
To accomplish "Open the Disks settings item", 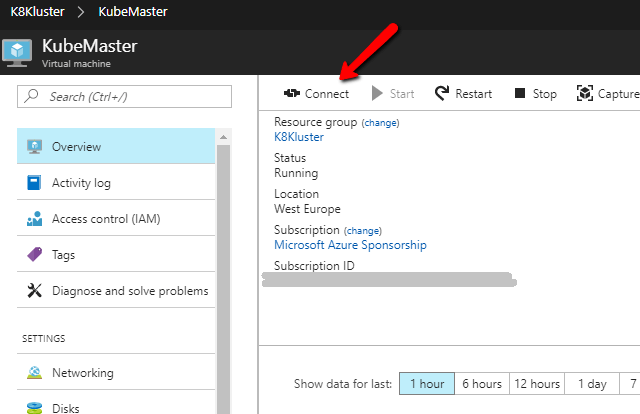I will pyautogui.click(x=68, y=407).
